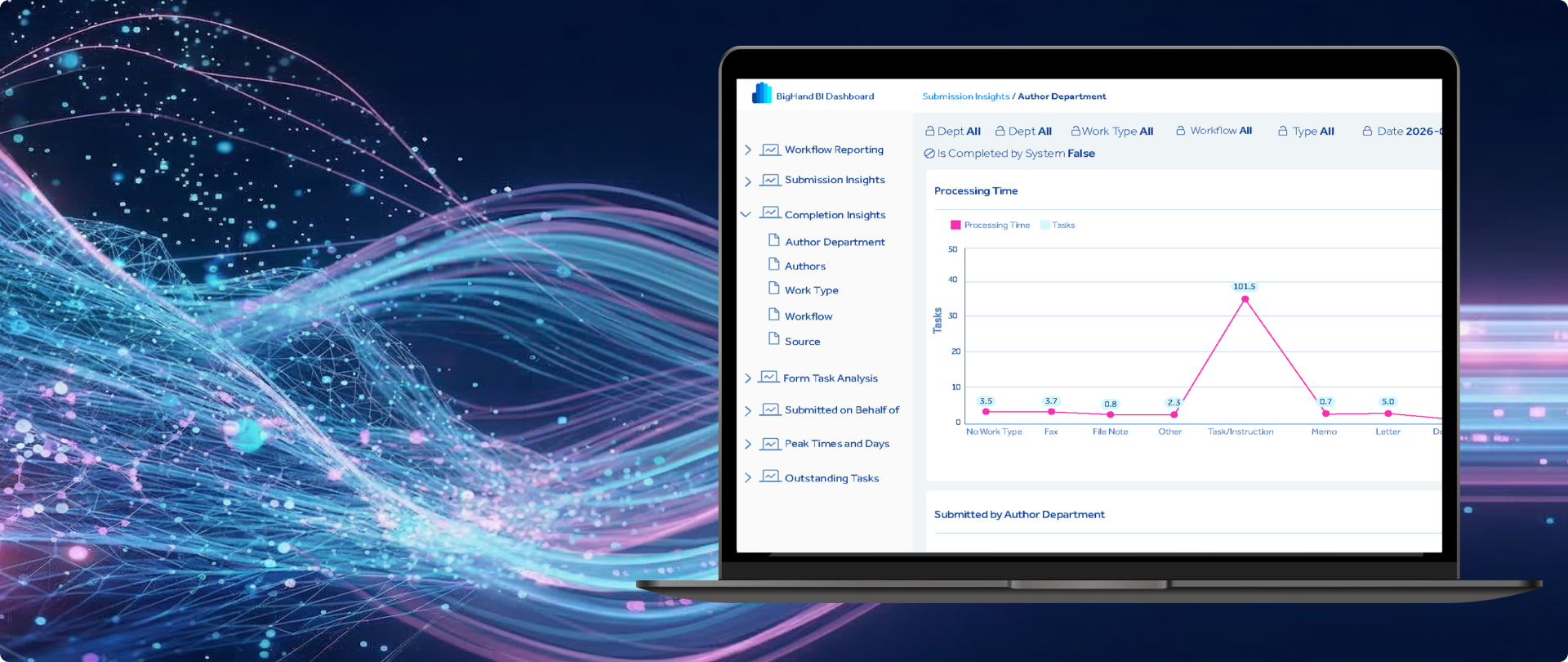Expand Submitted on Behalf of section
1568x662 pixels.
coord(747,411)
